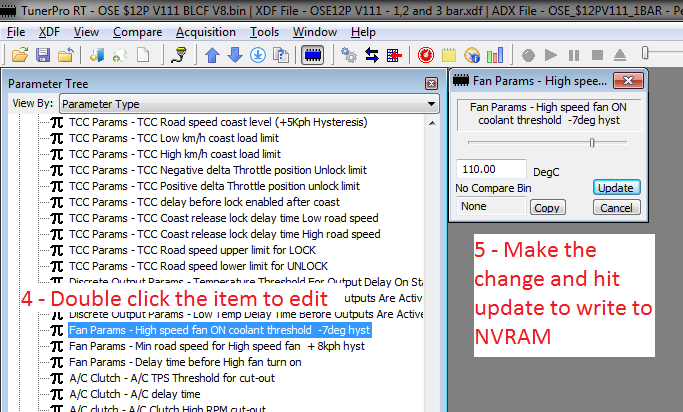Open the bar chart histogram icon

coord(495,55)
